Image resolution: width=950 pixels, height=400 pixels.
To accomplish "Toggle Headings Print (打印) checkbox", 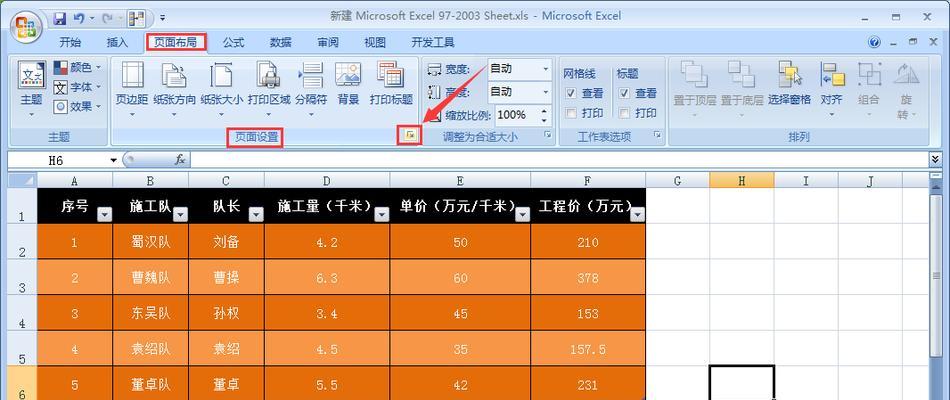I will point(624,113).
